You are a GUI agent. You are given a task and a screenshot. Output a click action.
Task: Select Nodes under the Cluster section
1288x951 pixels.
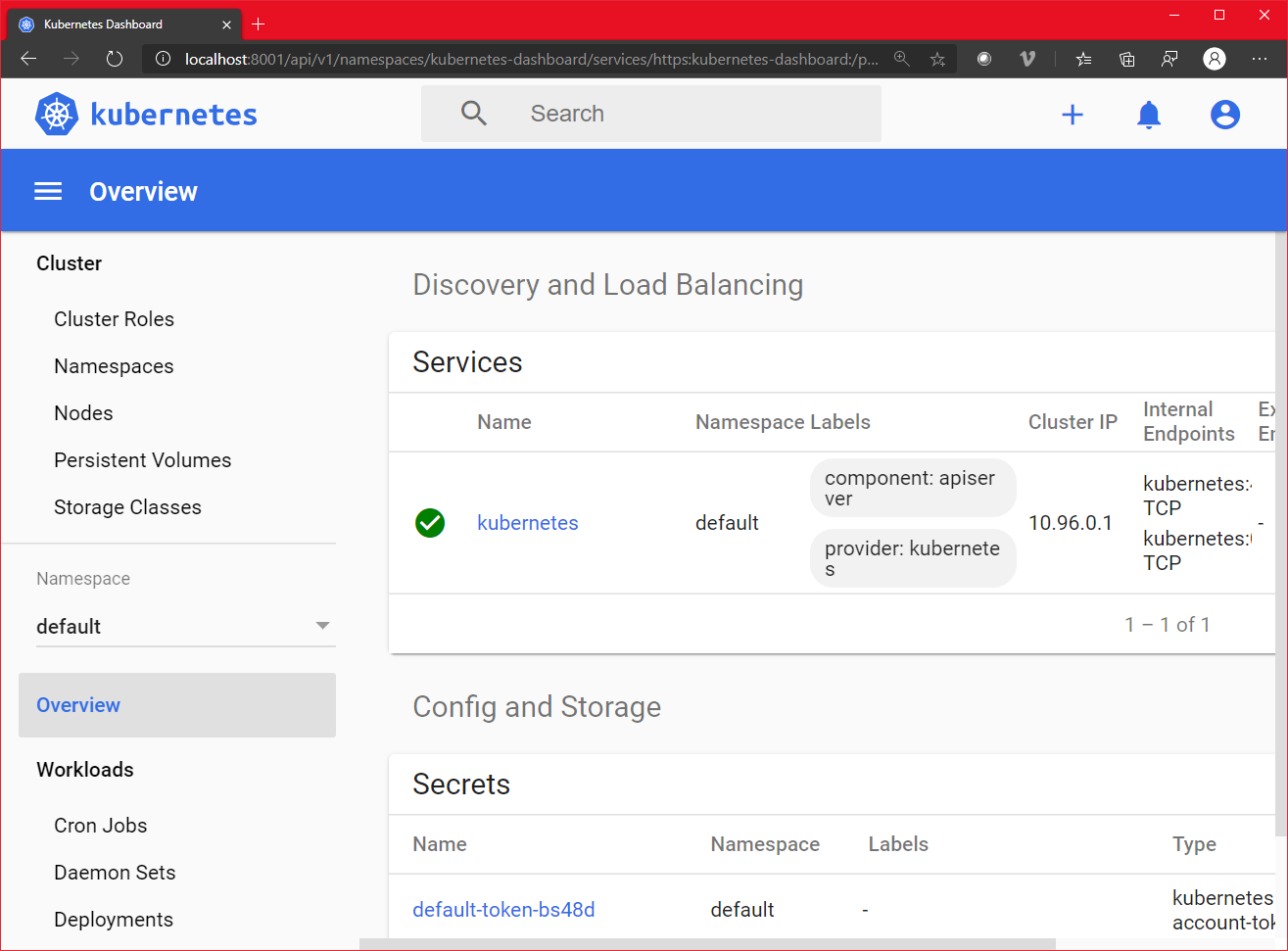[x=83, y=412]
